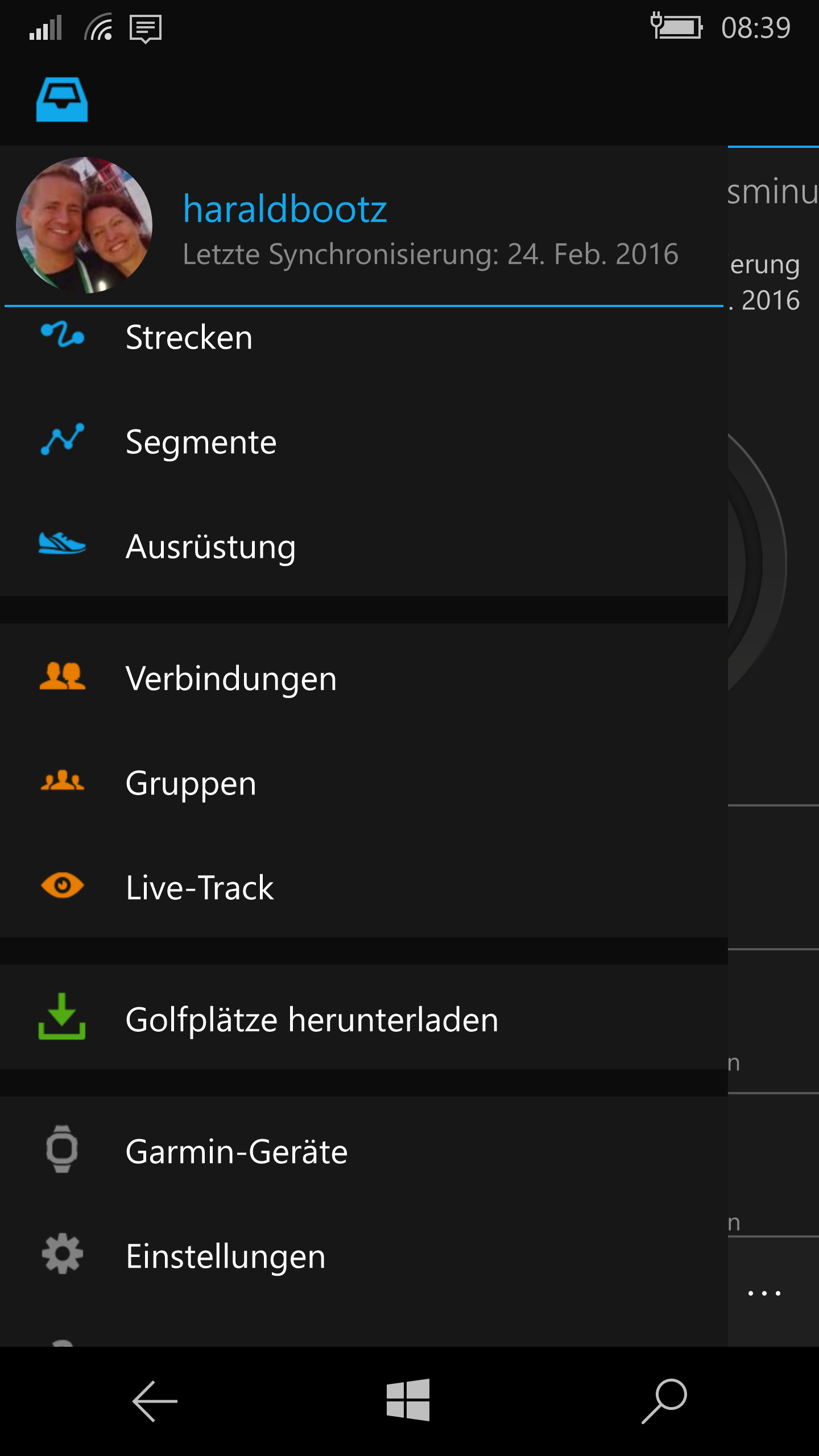The image size is (819, 1456).
Task: Tap the Windows Start button
Action: pyautogui.click(x=408, y=1400)
